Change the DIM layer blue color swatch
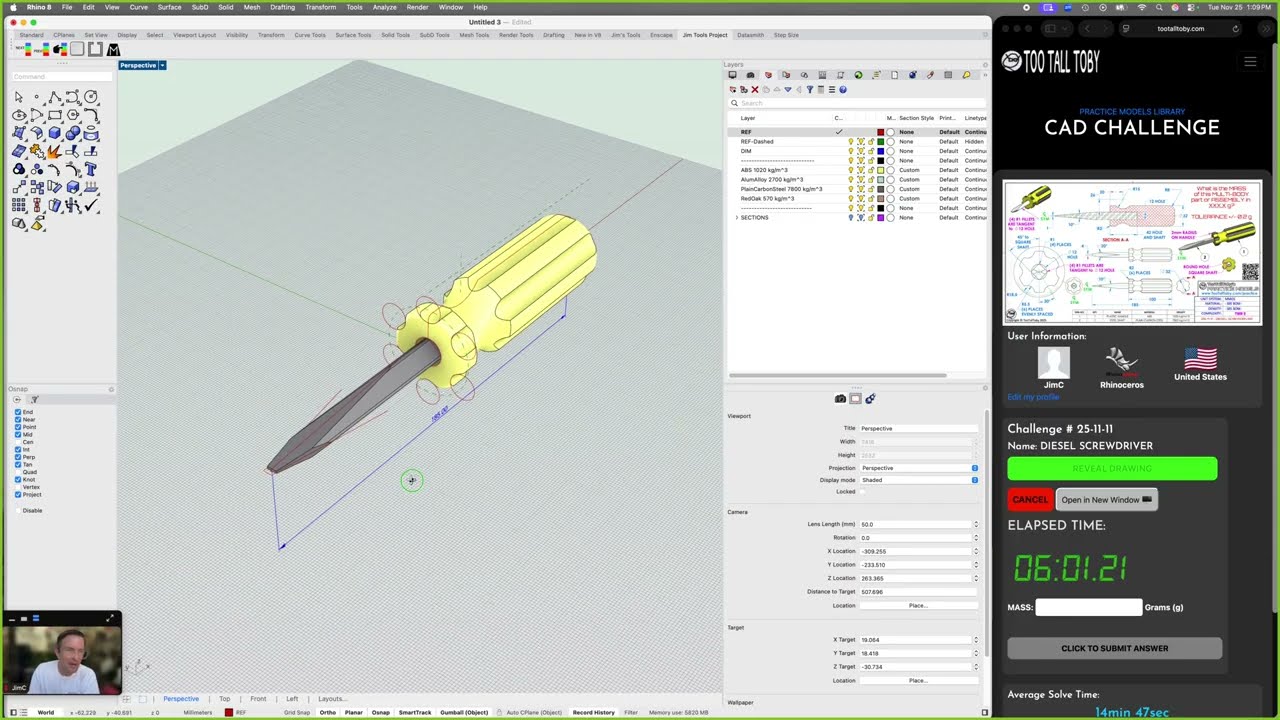Image resolution: width=1280 pixels, height=720 pixels. coord(880,151)
